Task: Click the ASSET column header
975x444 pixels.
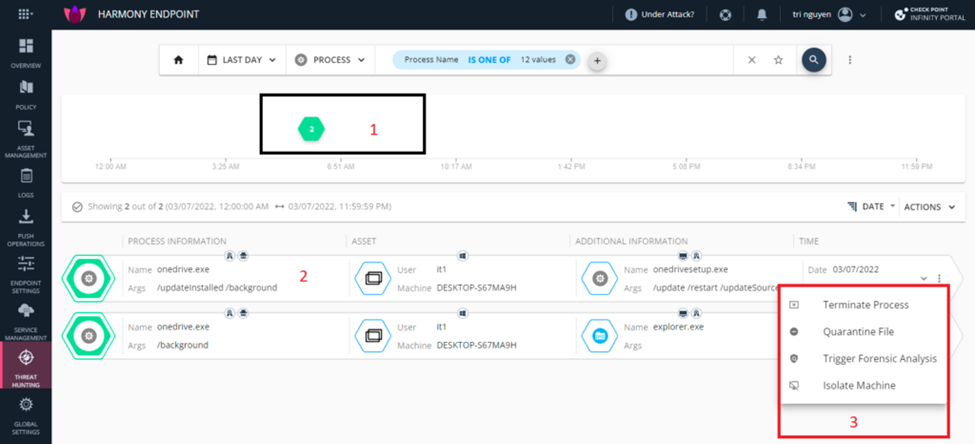Action: (364, 241)
